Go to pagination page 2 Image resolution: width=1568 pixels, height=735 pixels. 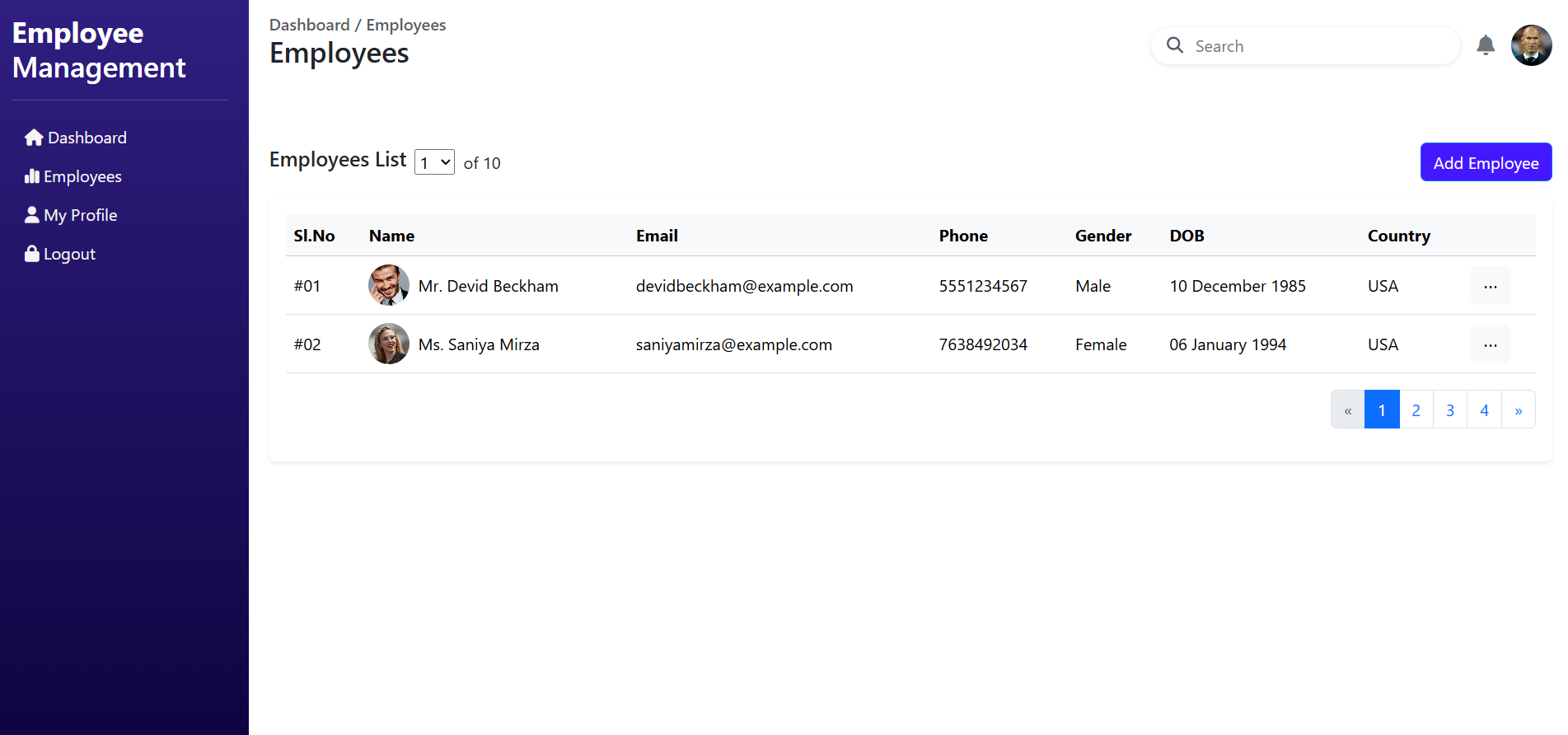coord(1416,410)
